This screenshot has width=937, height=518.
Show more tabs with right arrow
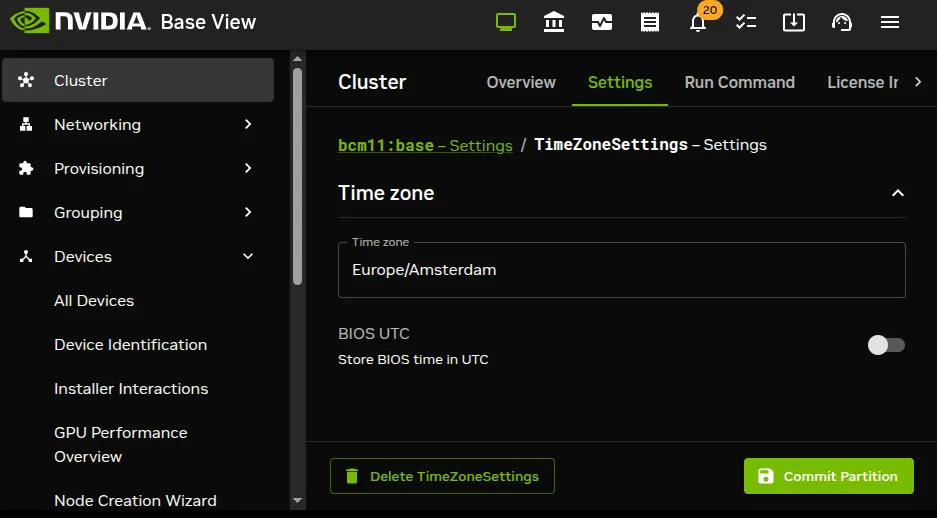pos(918,82)
